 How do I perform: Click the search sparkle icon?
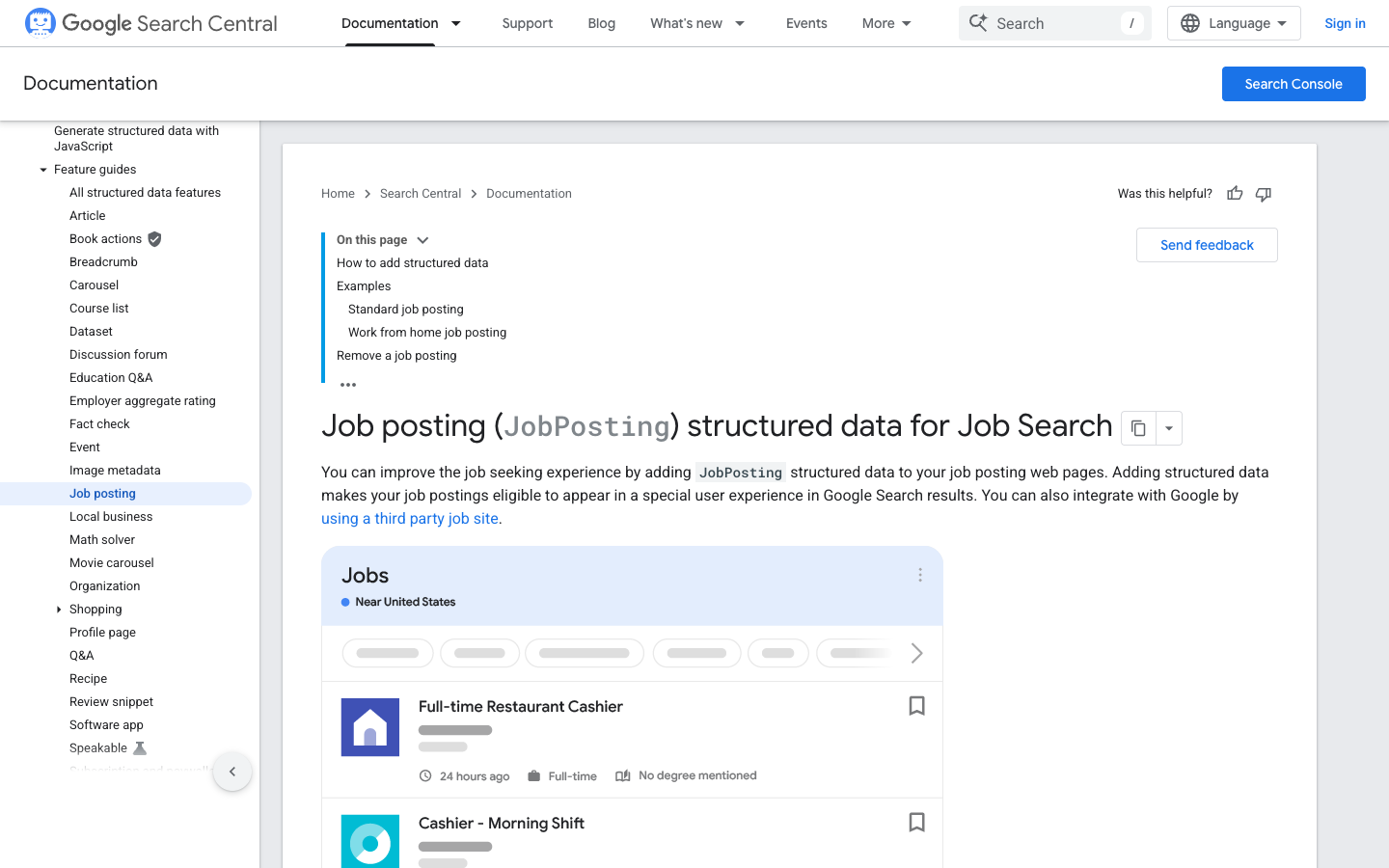pyautogui.click(x=978, y=23)
